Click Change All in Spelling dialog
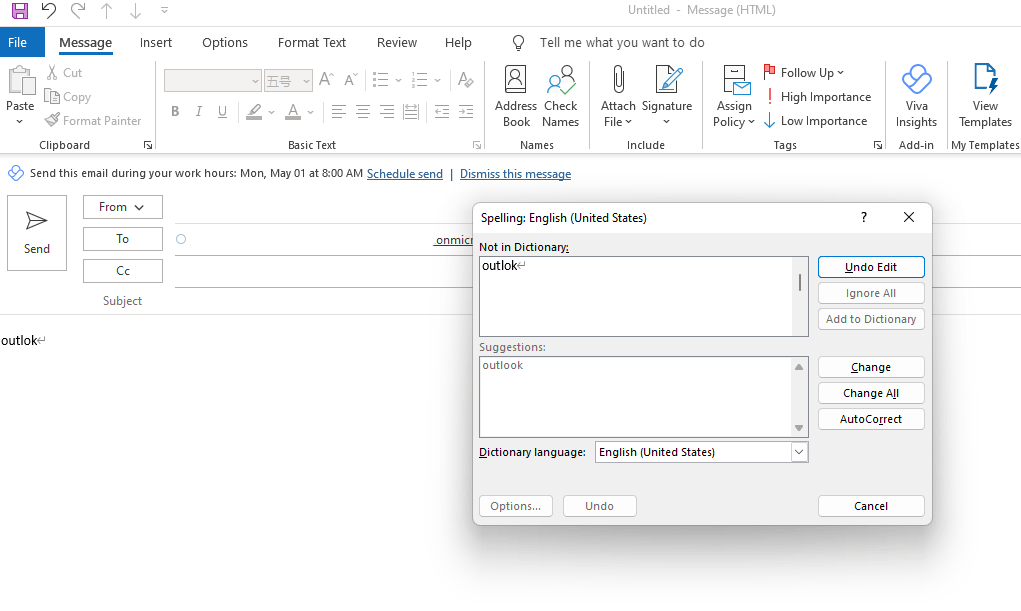This screenshot has height=611, width=1021. coord(871,393)
